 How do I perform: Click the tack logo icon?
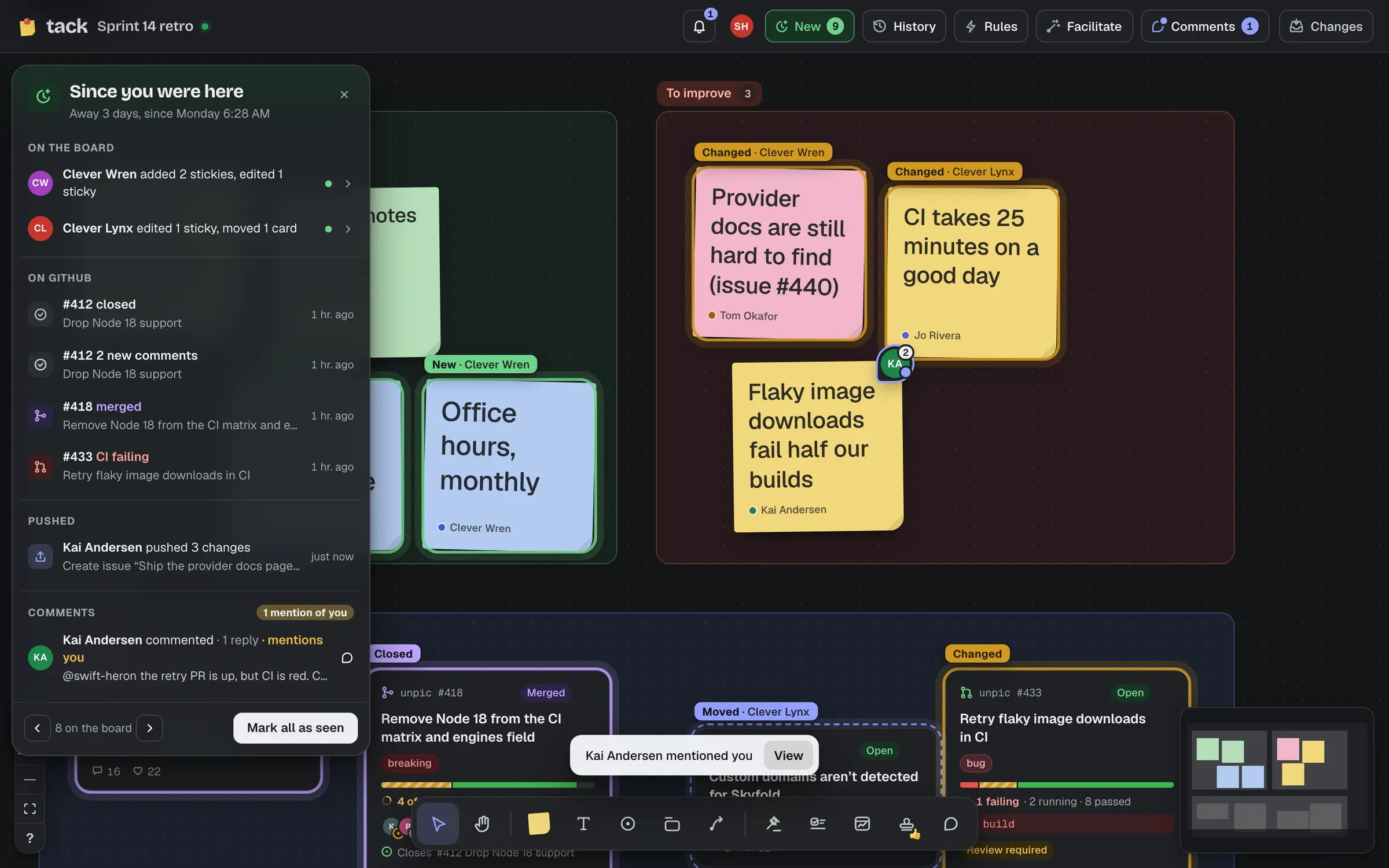click(x=27, y=27)
